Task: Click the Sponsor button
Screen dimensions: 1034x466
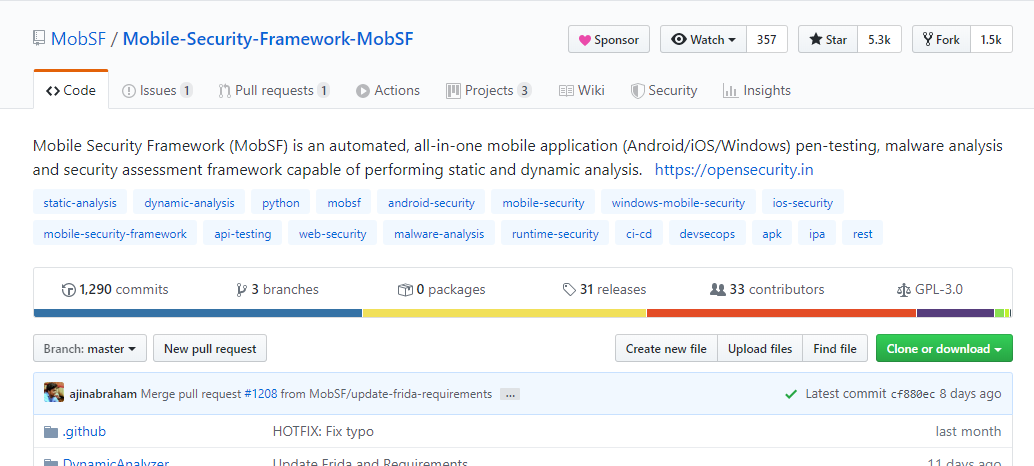Action: coord(609,40)
